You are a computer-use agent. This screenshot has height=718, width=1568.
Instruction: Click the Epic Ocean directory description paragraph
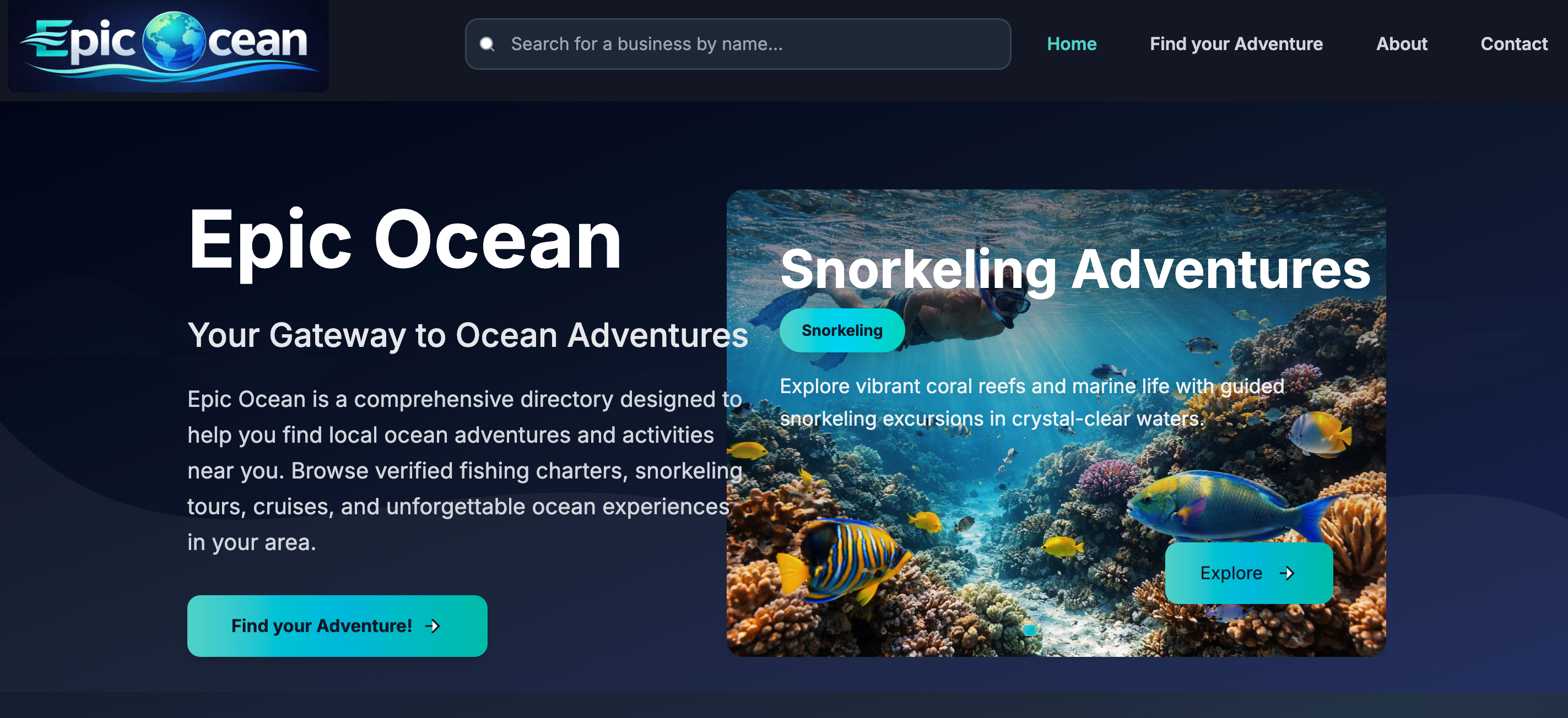[x=464, y=470]
